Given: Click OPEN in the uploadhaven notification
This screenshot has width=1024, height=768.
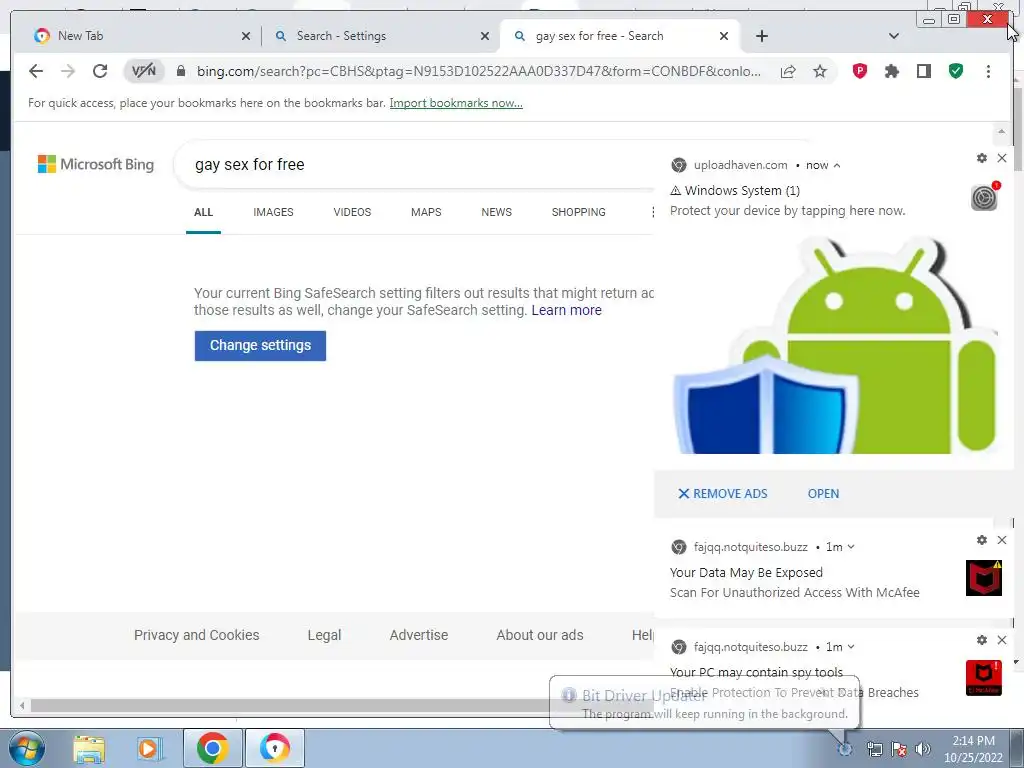Looking at the screenshot, I should coord(823,494).
